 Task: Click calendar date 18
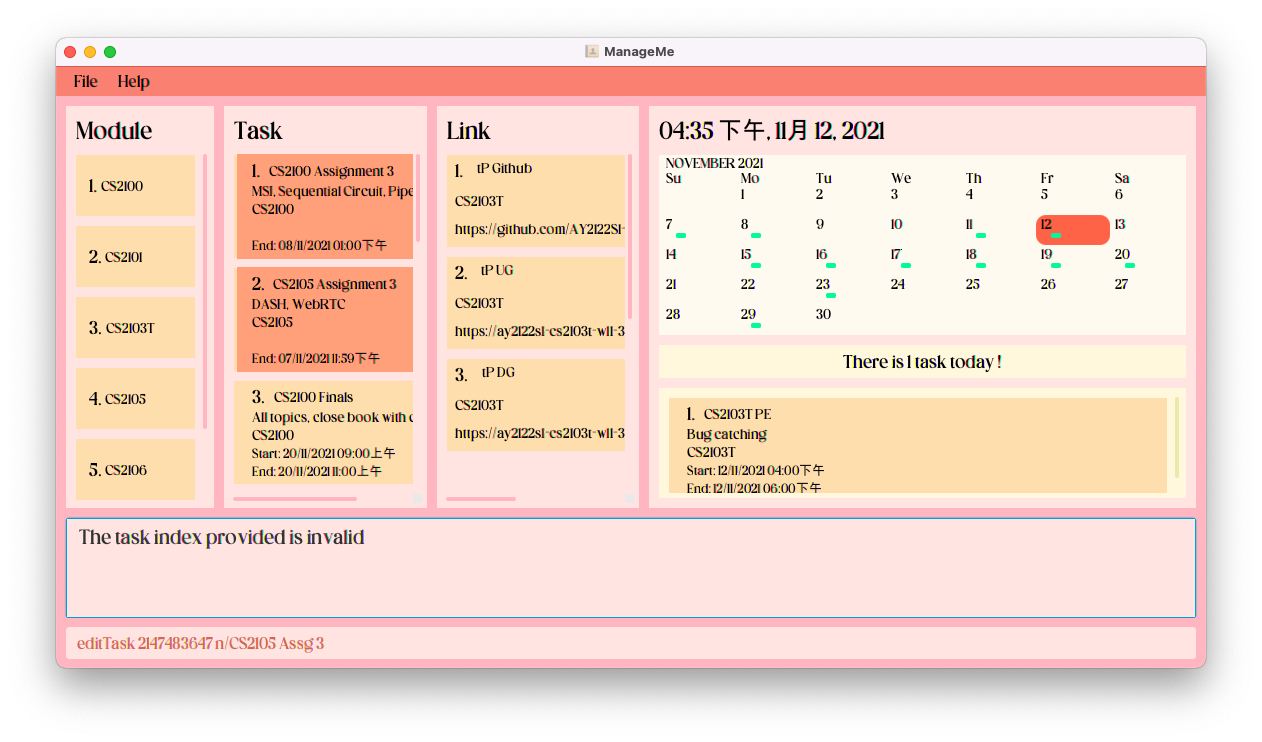(x=971, y=254)
